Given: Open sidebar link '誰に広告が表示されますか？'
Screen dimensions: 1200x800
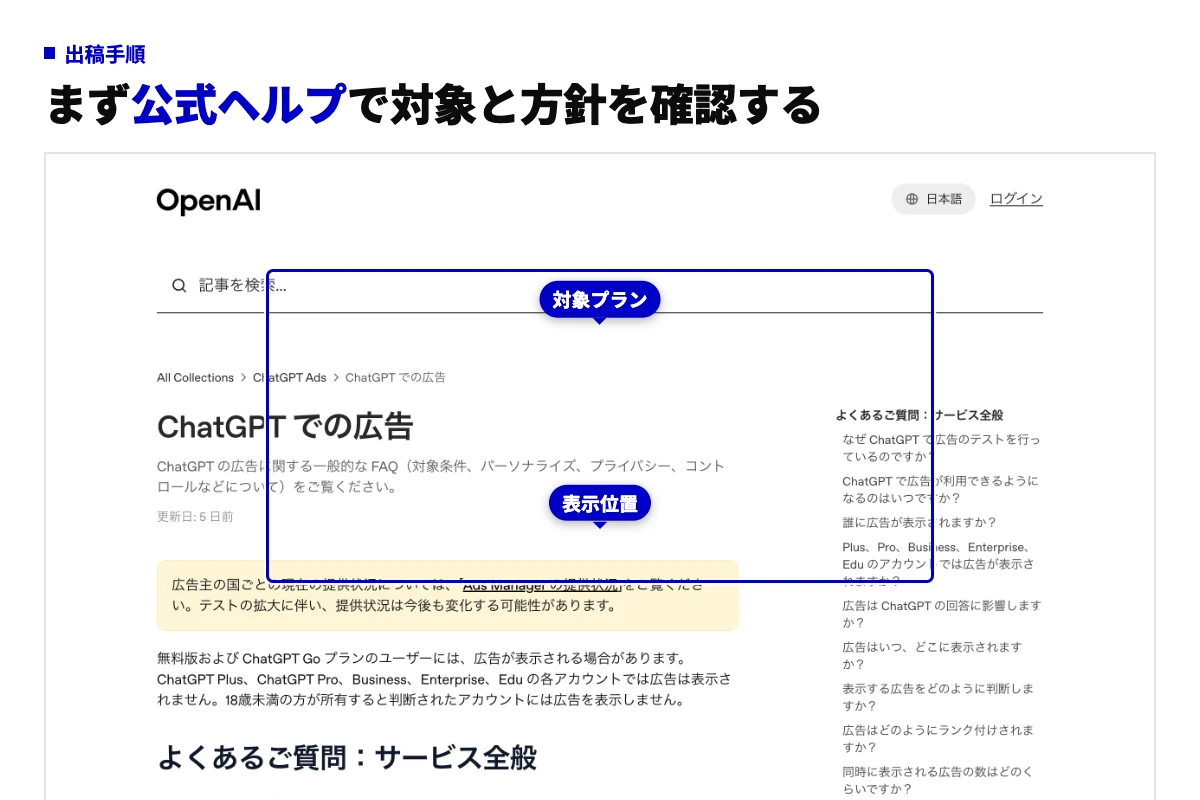Looking at the screenshot, I should tap(919, 523).
